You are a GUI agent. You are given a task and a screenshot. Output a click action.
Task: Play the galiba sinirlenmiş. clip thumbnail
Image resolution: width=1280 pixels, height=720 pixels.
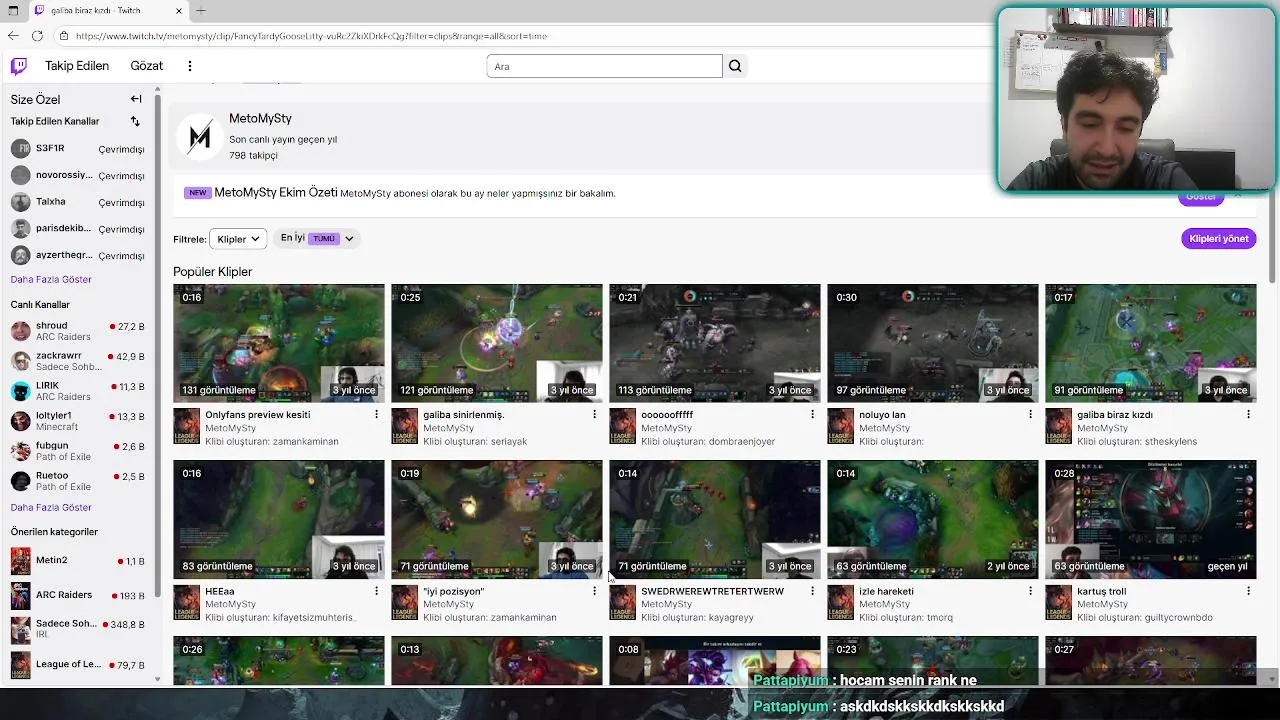(497, 343)
